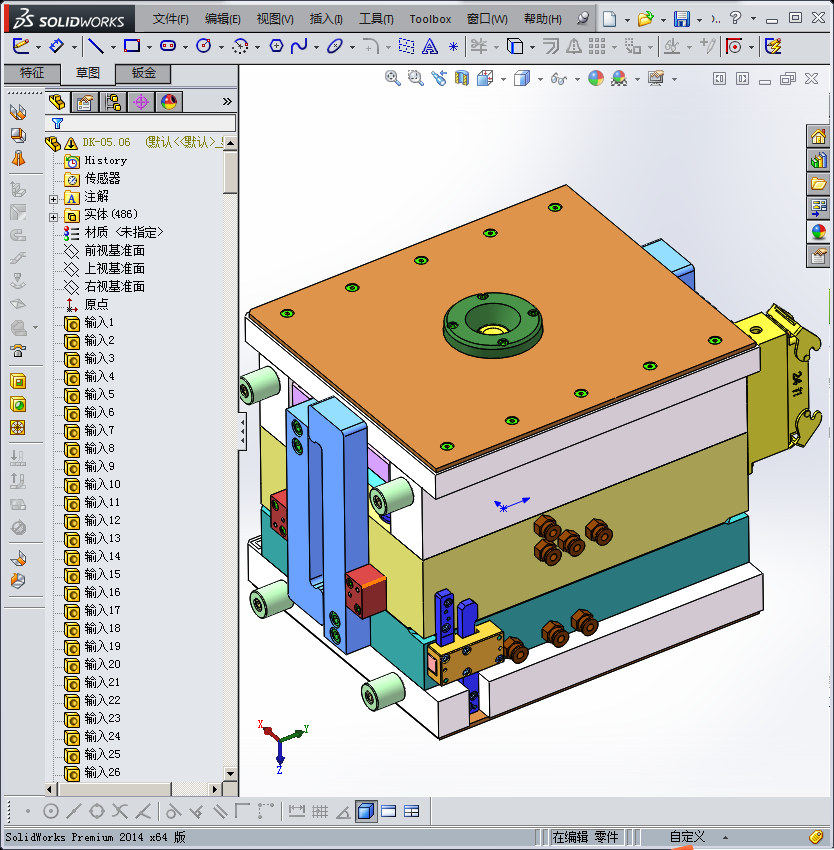Screen dimensions: 834x850
Task: Open the DimXpertManager tab
Action: point(141,102)
